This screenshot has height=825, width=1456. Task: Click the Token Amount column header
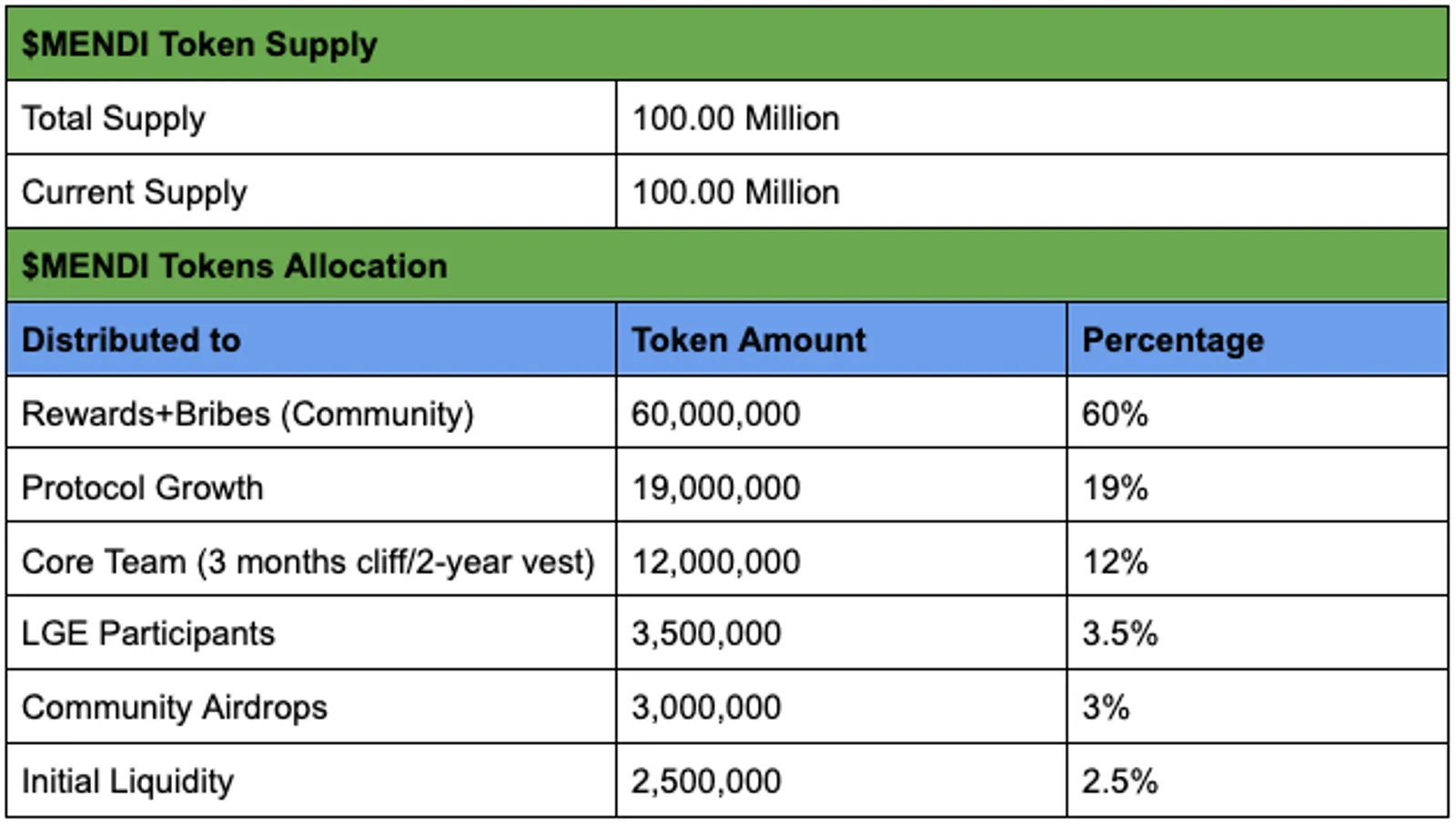[x=841, y=339]
